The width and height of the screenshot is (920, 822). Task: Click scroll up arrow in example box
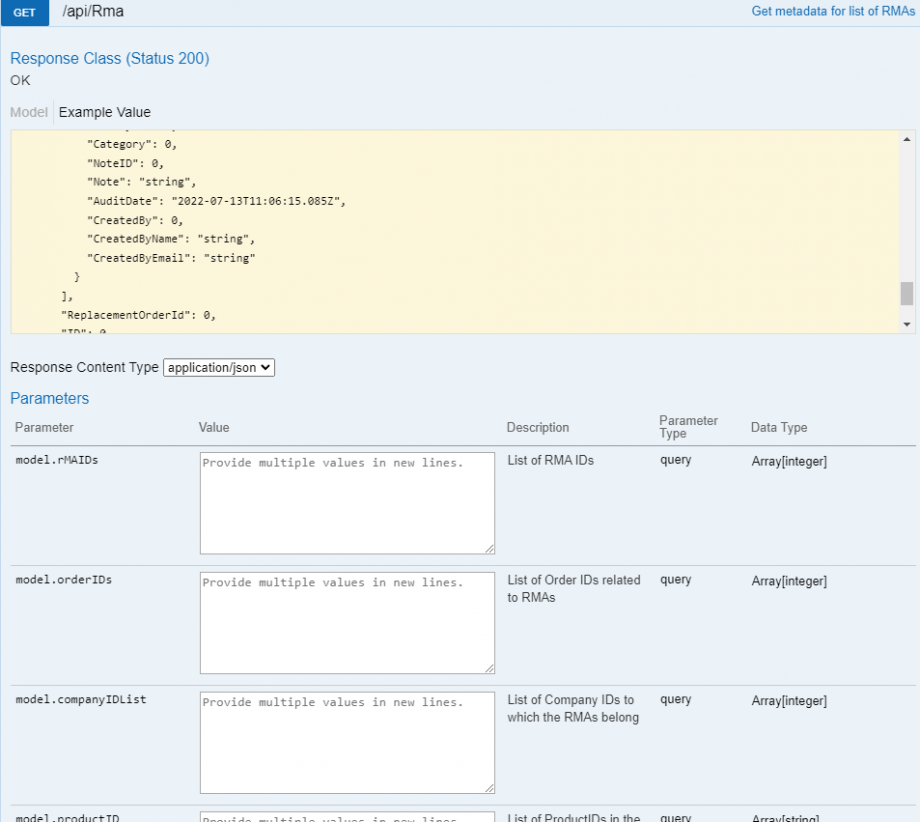tap(907, 139)
